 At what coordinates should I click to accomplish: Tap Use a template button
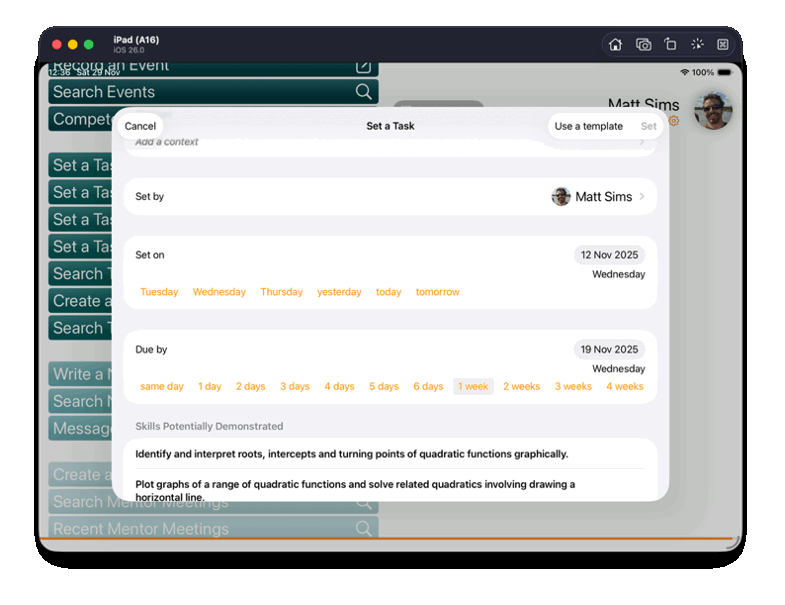pos(588,126)
